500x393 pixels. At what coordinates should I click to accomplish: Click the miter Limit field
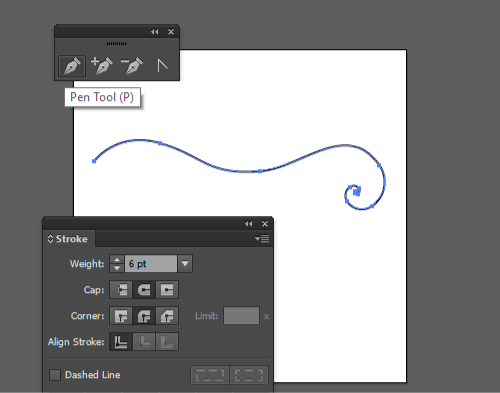[x=241, y=316]
